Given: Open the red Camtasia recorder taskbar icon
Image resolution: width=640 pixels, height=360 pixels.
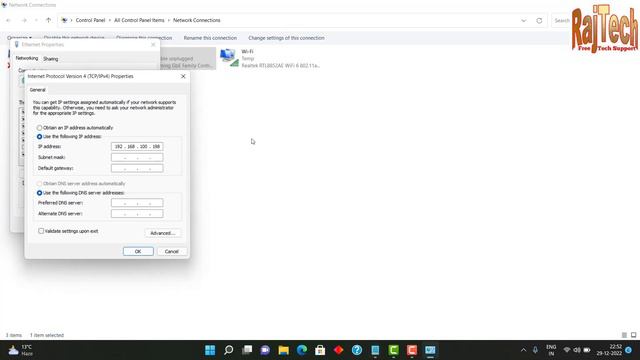Looking at the screenshot, I should pyautogui.click(x=412, y=350).
